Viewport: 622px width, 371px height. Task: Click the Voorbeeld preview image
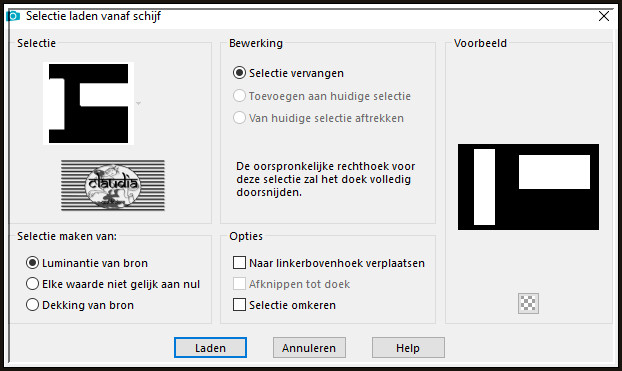click(528, 187)
